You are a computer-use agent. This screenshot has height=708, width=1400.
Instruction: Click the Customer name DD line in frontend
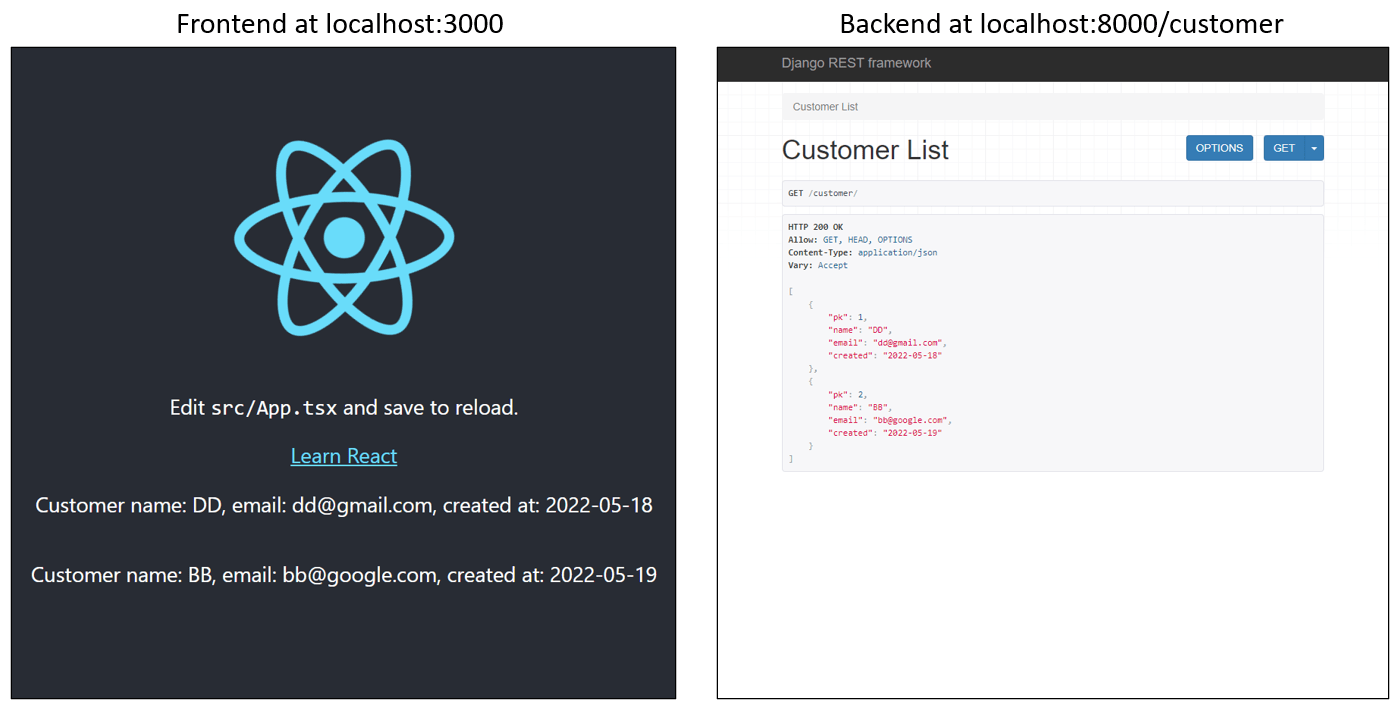pos(344,505)
